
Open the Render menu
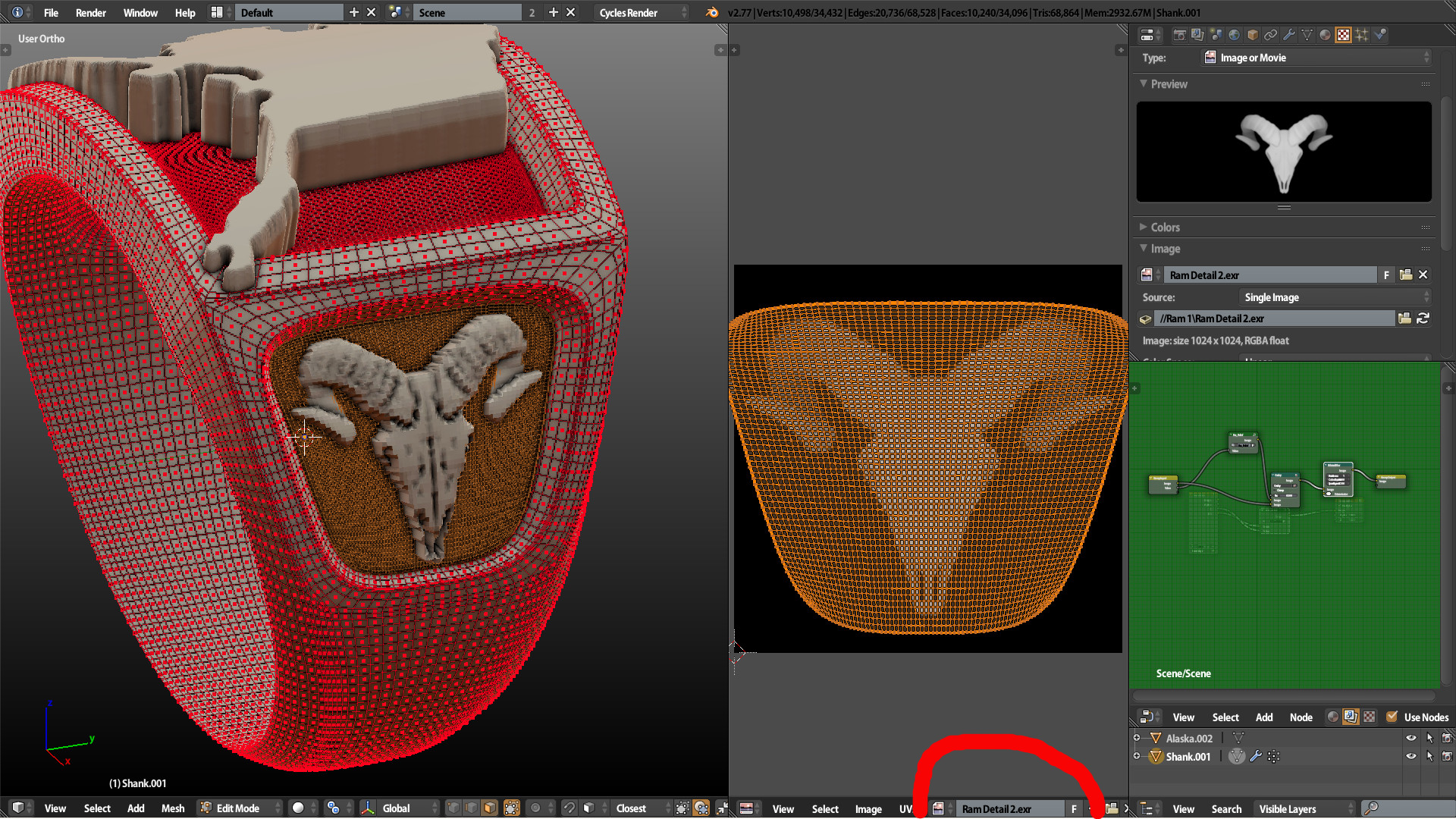90,13
